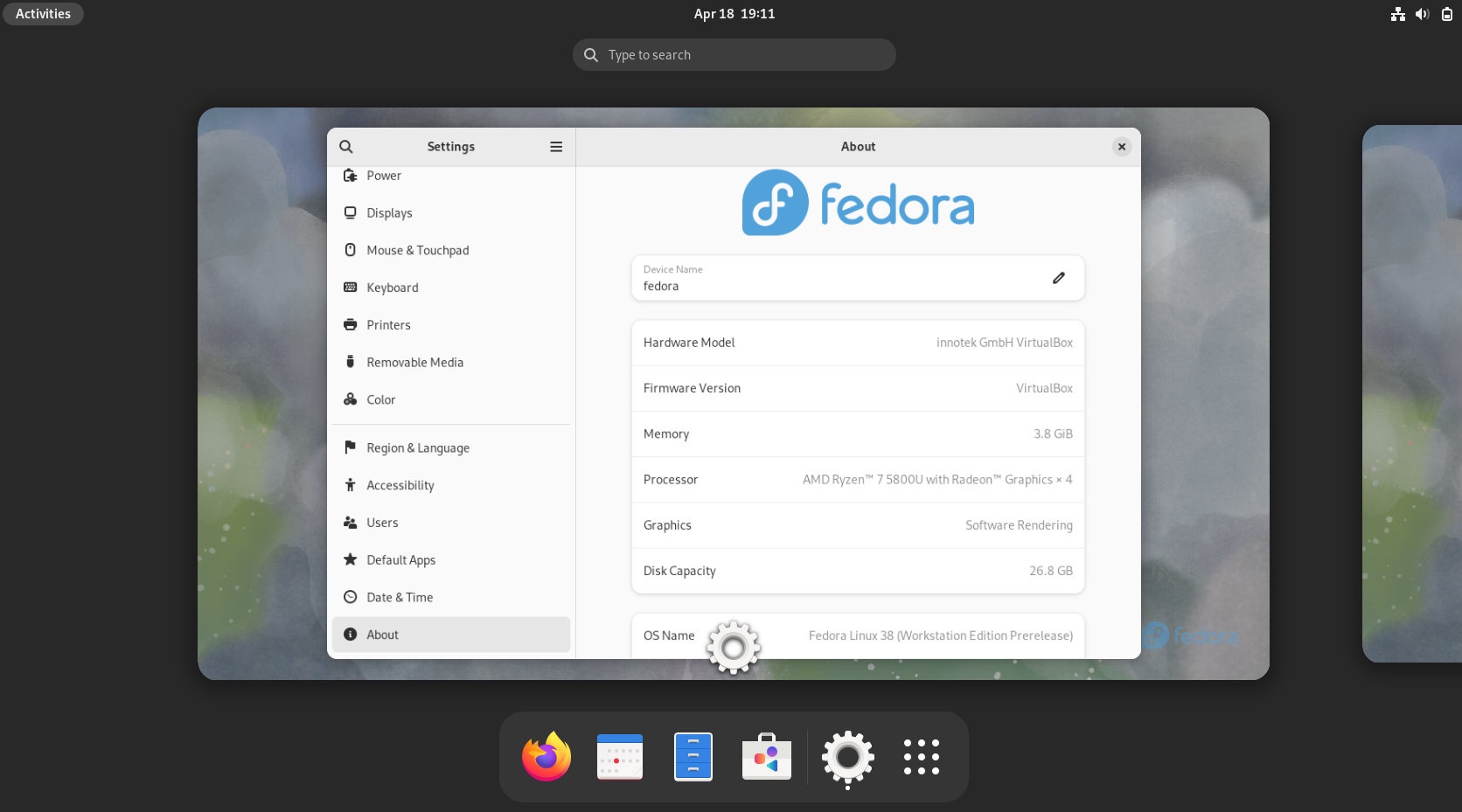
Task: Go to Date & Time settings
Action: (399, 597)
